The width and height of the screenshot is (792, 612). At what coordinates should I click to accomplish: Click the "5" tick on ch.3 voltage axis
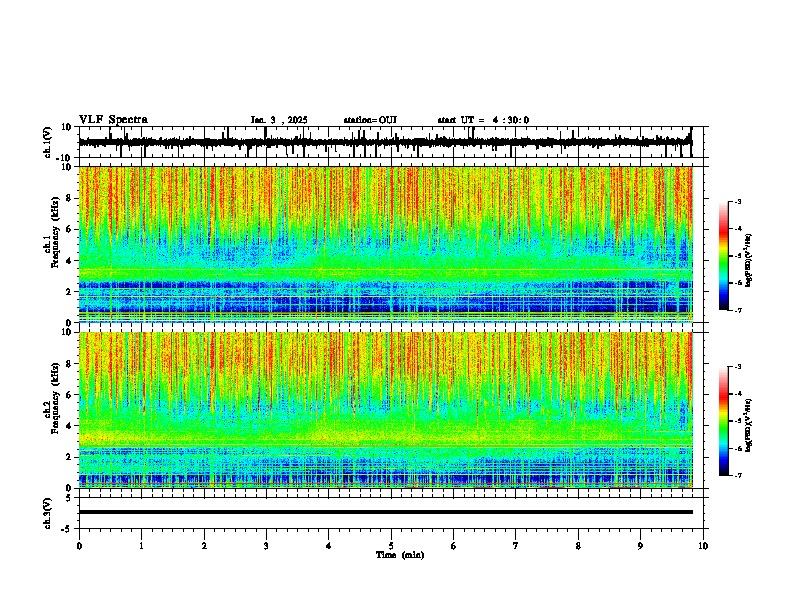(x=69, y=497)
